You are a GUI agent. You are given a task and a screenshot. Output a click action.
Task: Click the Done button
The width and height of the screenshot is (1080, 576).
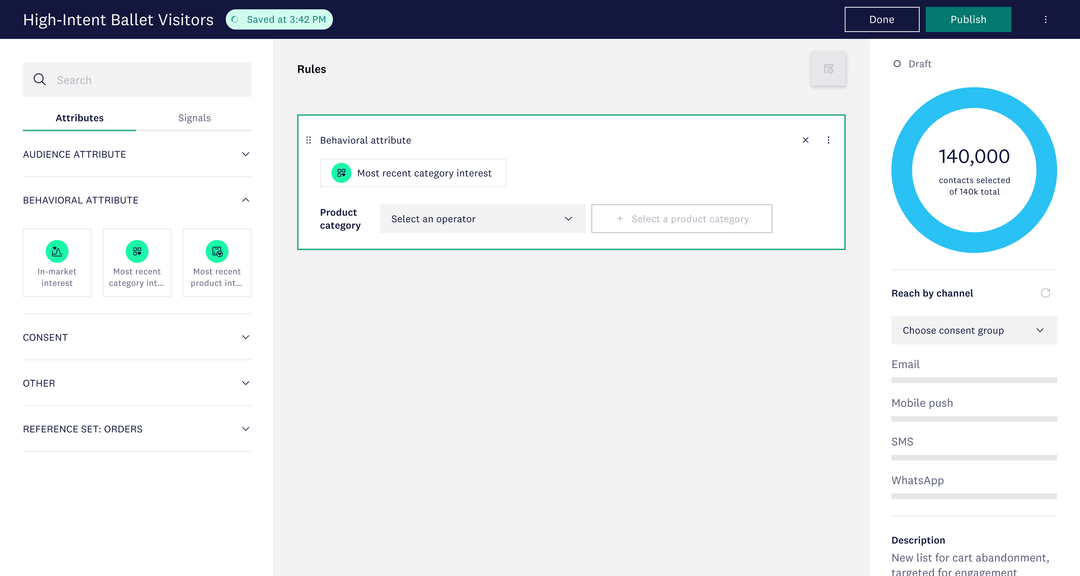pyautogui.click(x=881, y=19)
